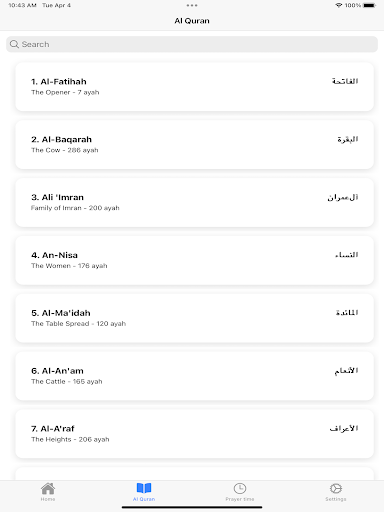Image resolution: width=384 pixels, height=512 pixels.
Task: Choose surah 6. Al-An'am
Action: point(194,376)
